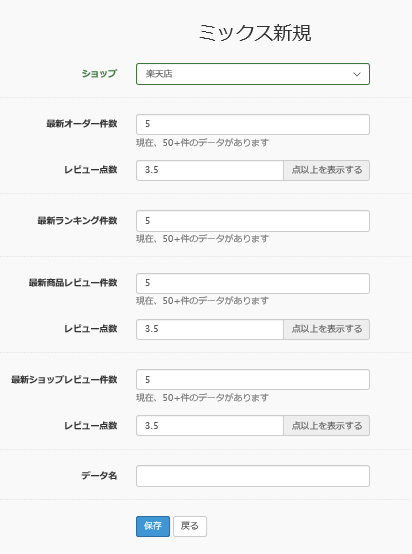Viewport: 412px width, 554px height.
Task: Click the レビュー点数 field in the order section
Action: [210, 170]
